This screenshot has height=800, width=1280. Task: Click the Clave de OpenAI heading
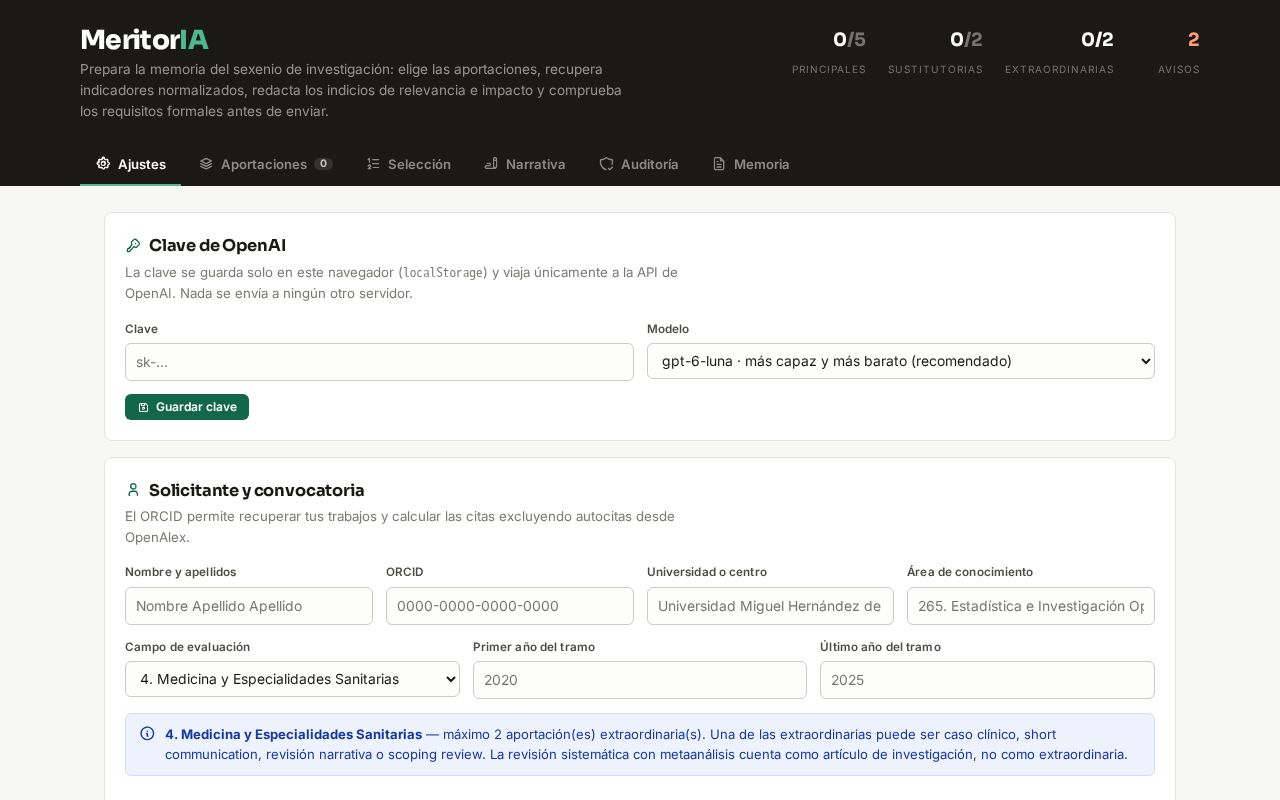pyautogui.click(x=217, y=245)
